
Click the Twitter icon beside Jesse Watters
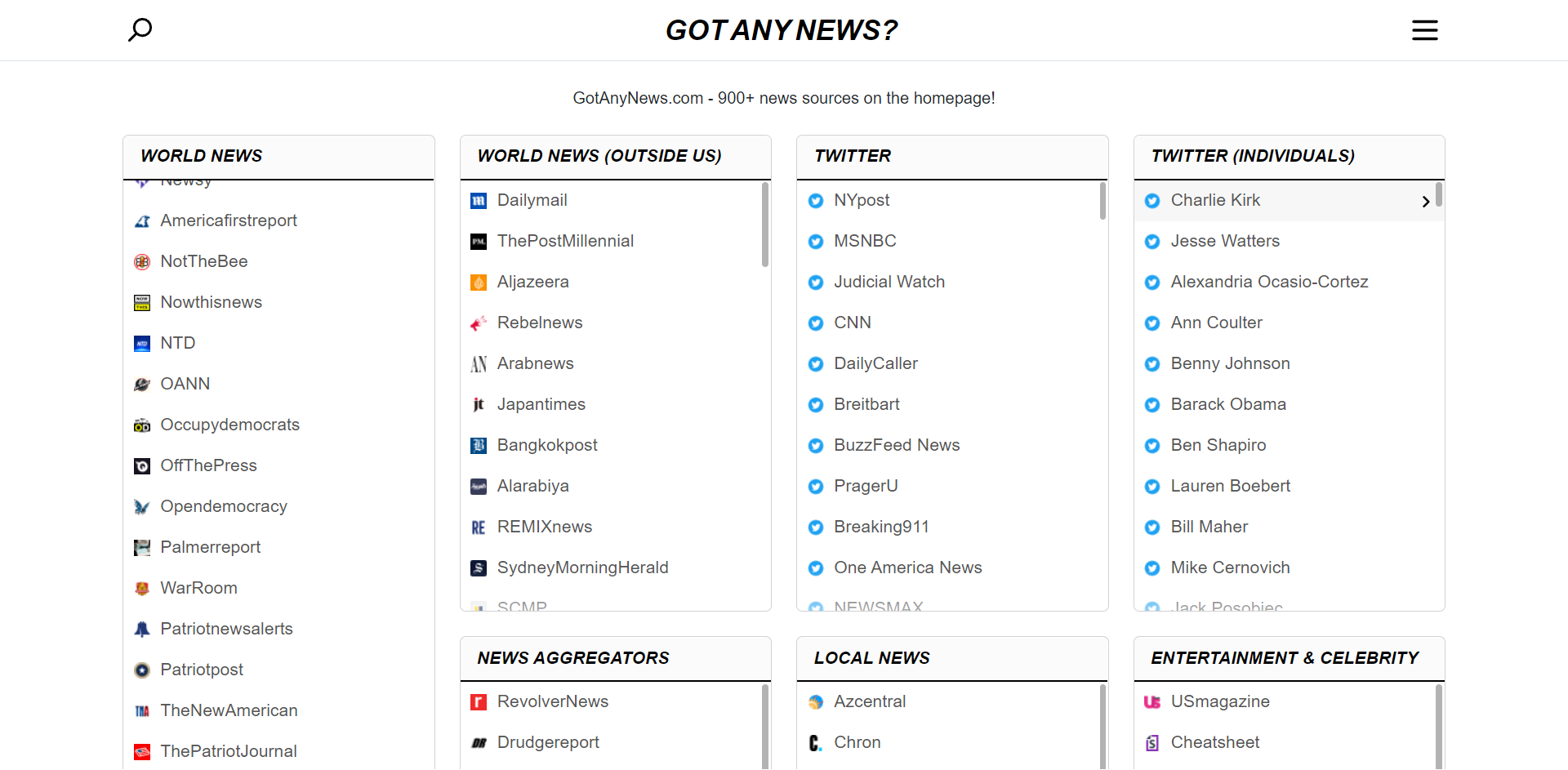[x=1152, y=242]
